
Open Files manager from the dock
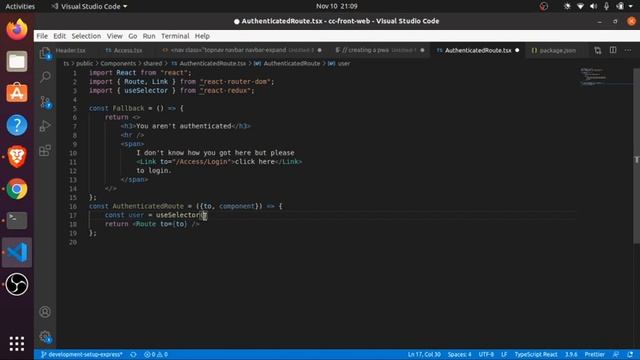click(x=17, y=61)
